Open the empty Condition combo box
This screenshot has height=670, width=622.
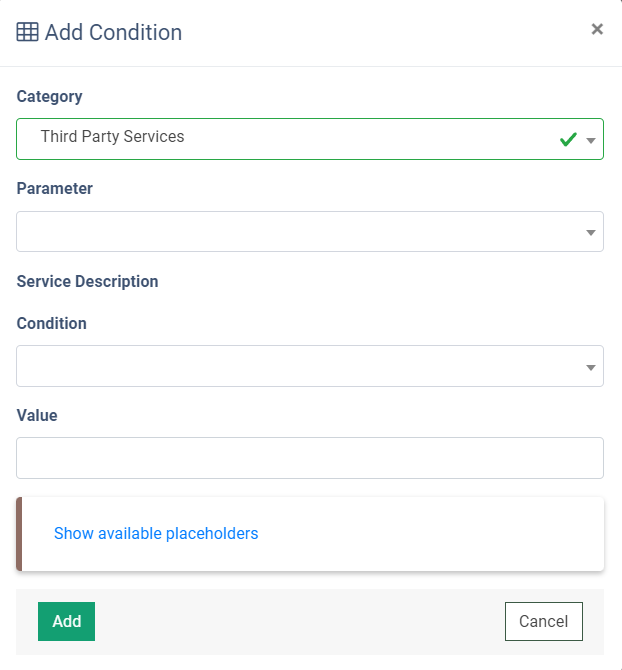310,366
